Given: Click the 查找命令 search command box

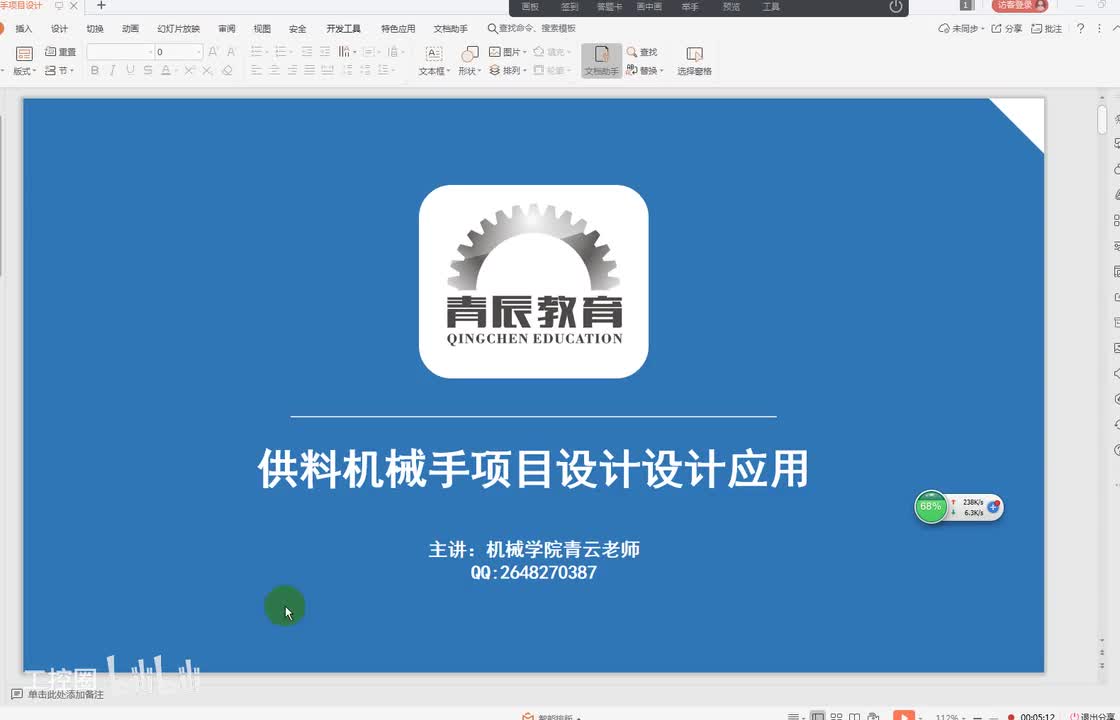Looking at the screenshot, I should point(532,29).
